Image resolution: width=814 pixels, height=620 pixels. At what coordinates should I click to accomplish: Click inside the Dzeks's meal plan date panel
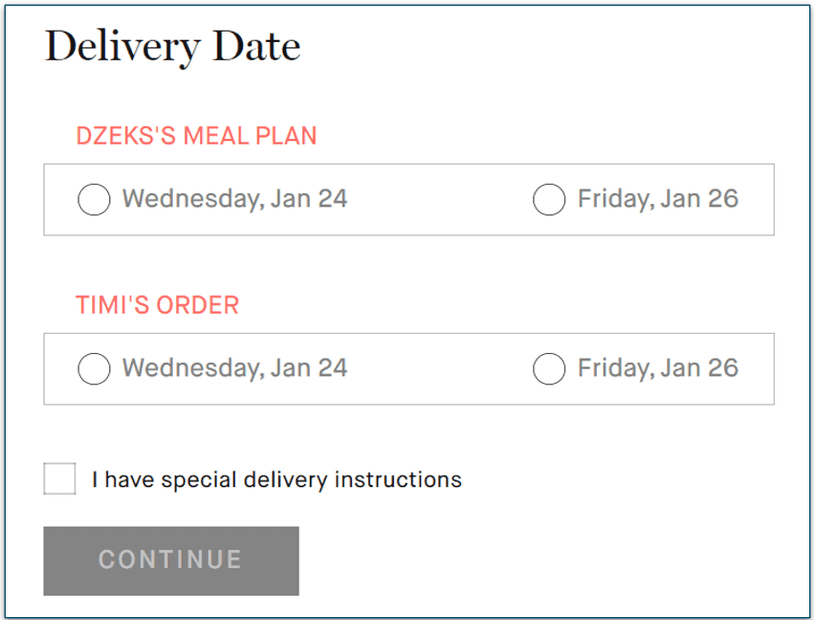[x=408, y=199]
